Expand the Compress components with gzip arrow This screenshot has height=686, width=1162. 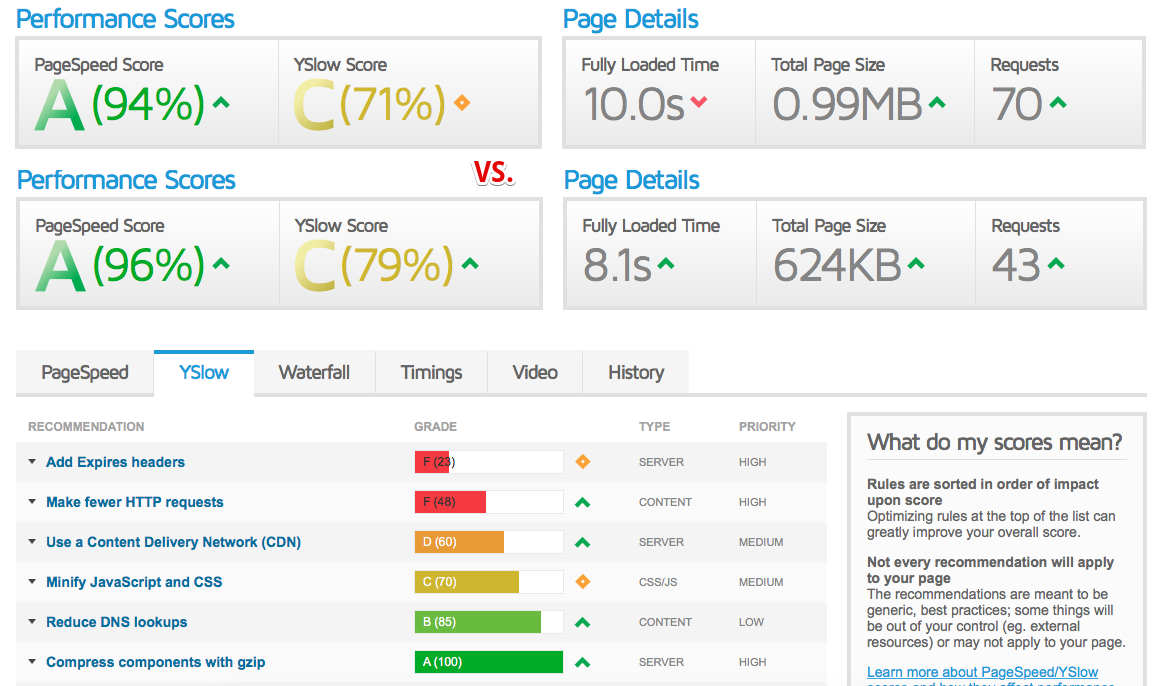tap(32, 662)
